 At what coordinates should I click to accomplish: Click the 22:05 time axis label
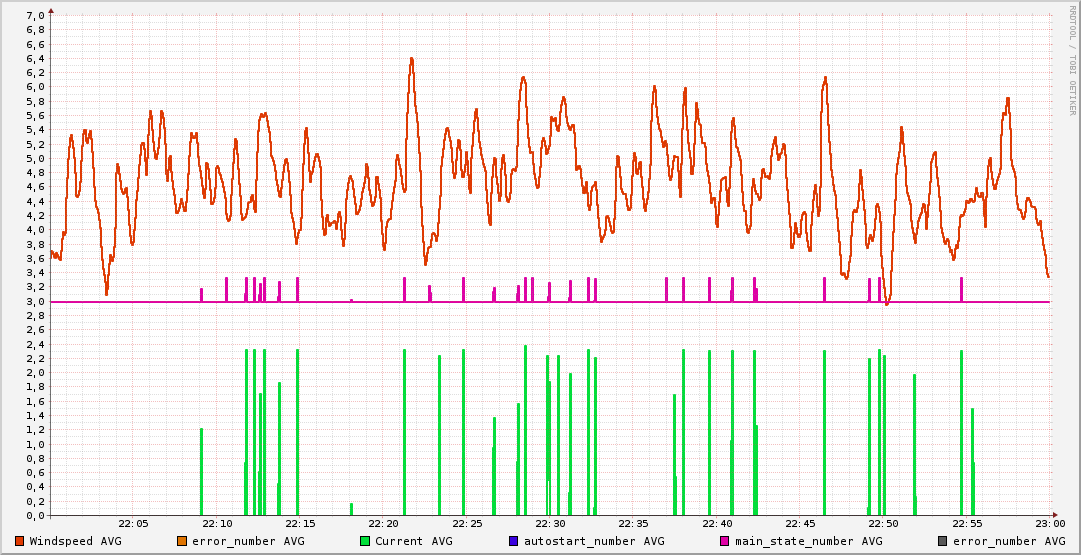pyautogui.click(x=133, y=523)
